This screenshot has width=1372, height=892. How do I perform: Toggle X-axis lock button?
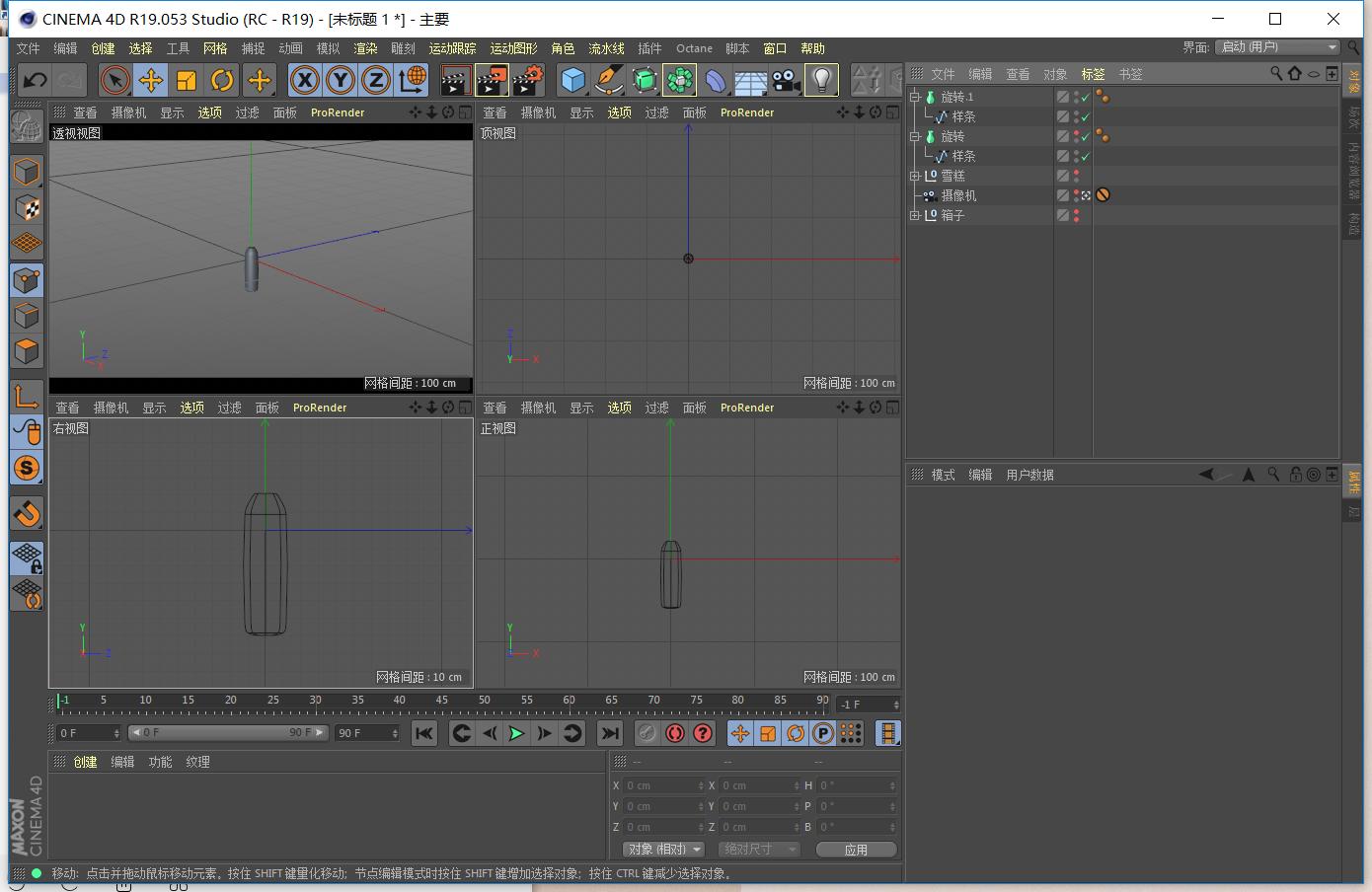click(x=305, y=80)
